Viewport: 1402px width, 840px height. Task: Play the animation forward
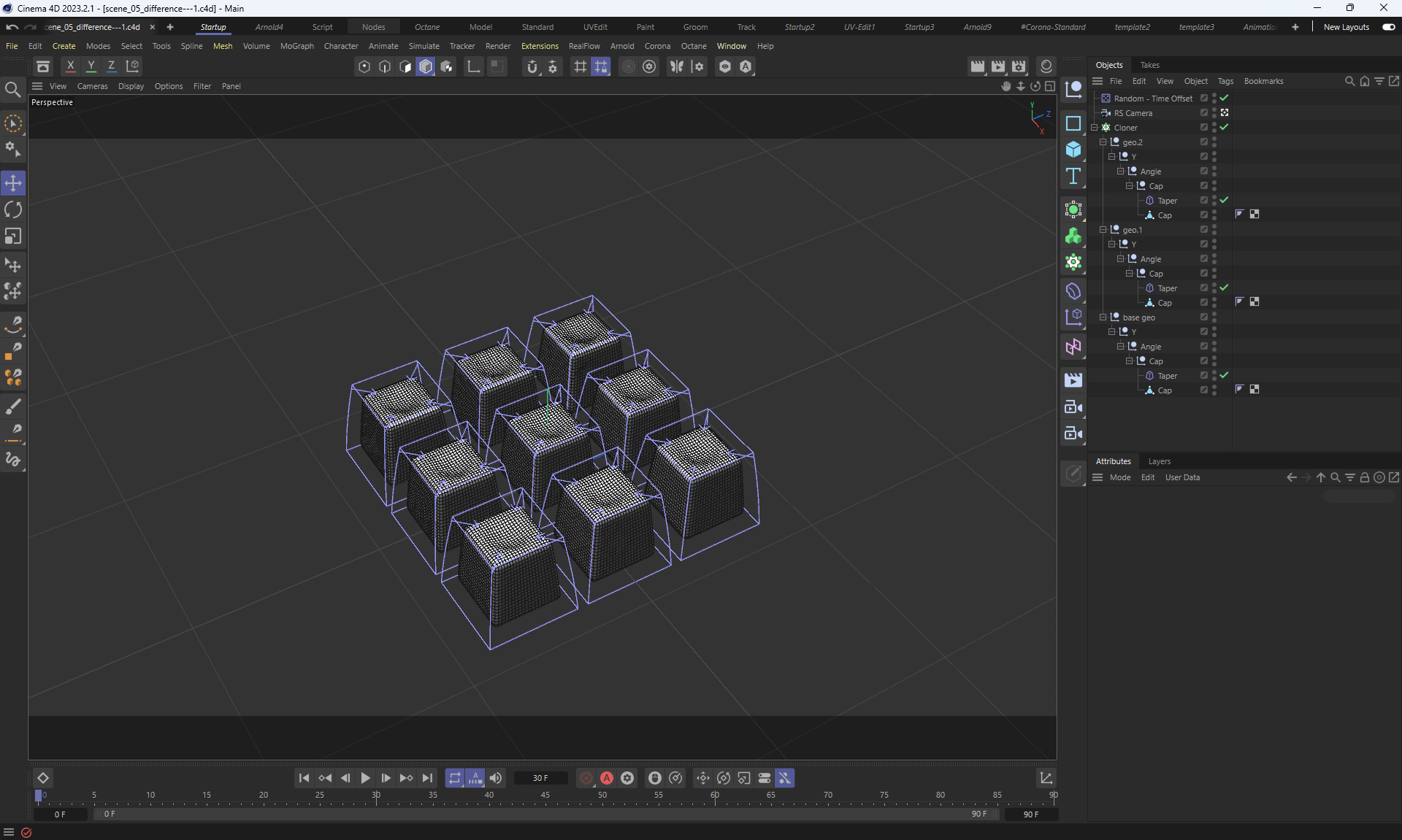(365, 778)
